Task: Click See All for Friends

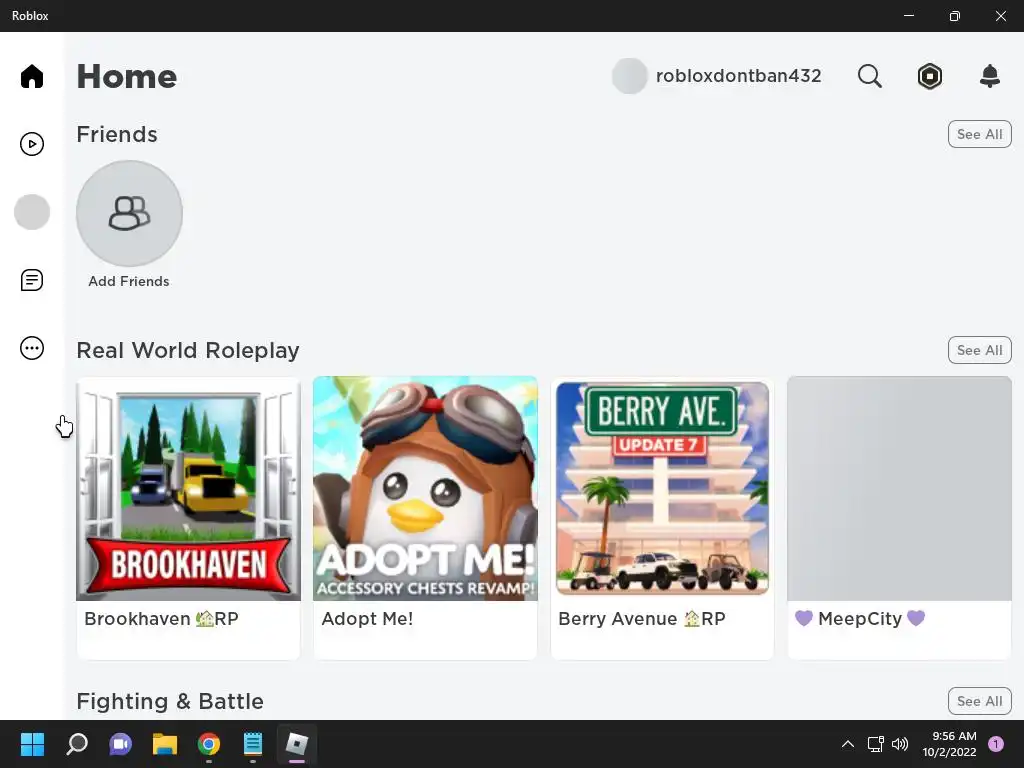Action: coord(979,134)
